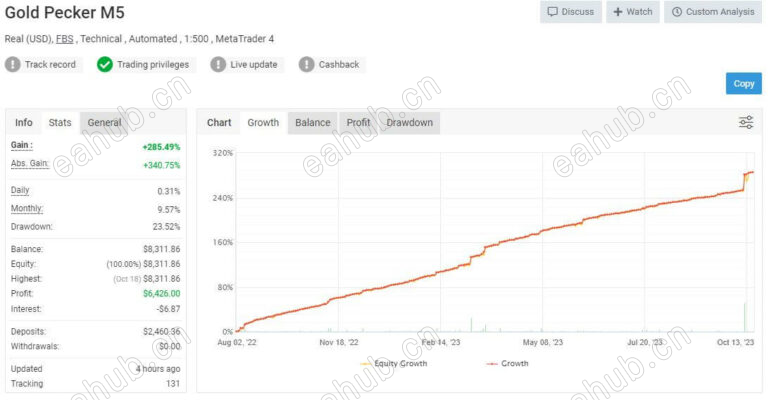
Task: Open Custom Analysis
Action: click(713, 12)
